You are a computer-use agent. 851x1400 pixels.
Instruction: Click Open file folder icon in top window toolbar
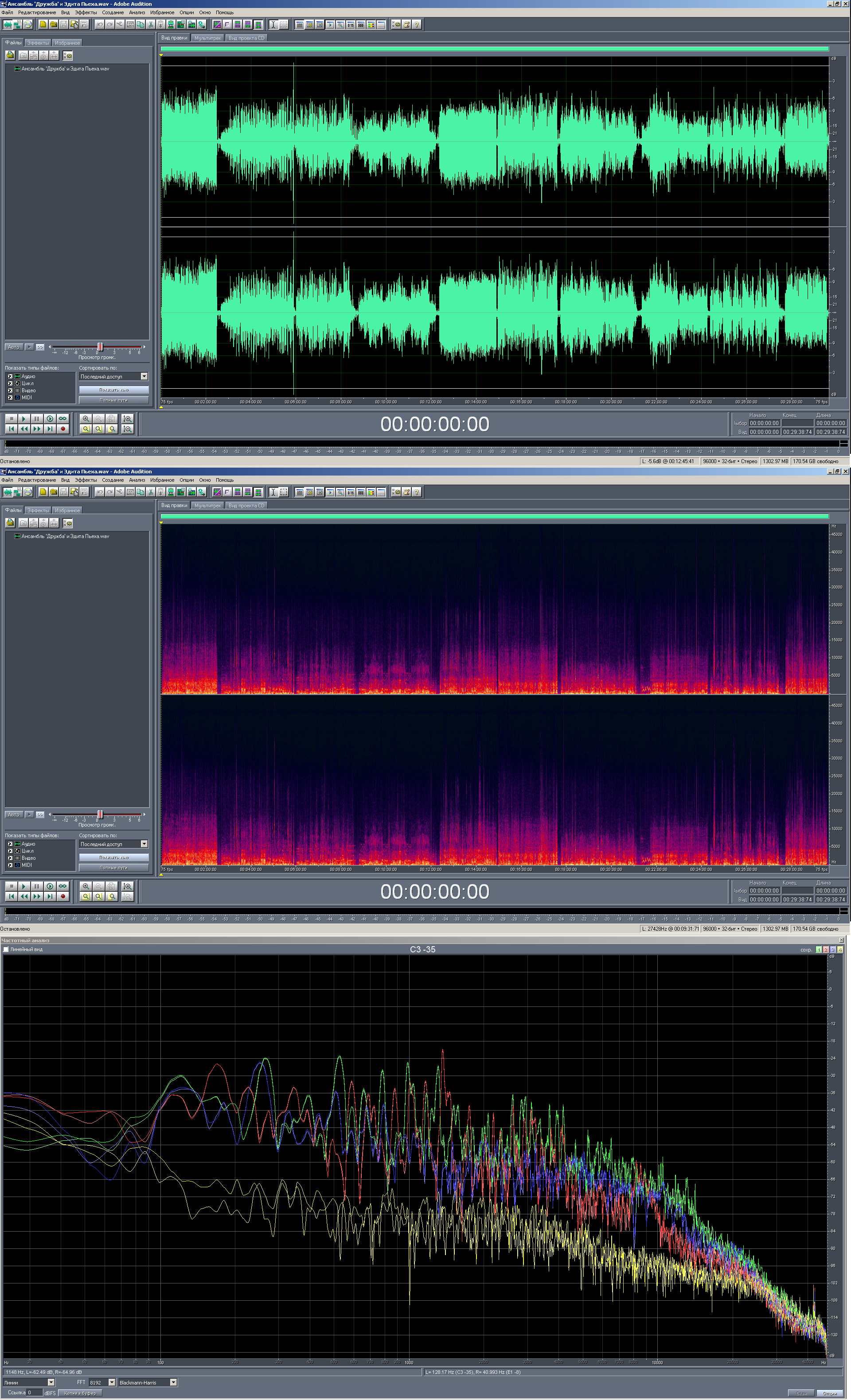(53, 24)
